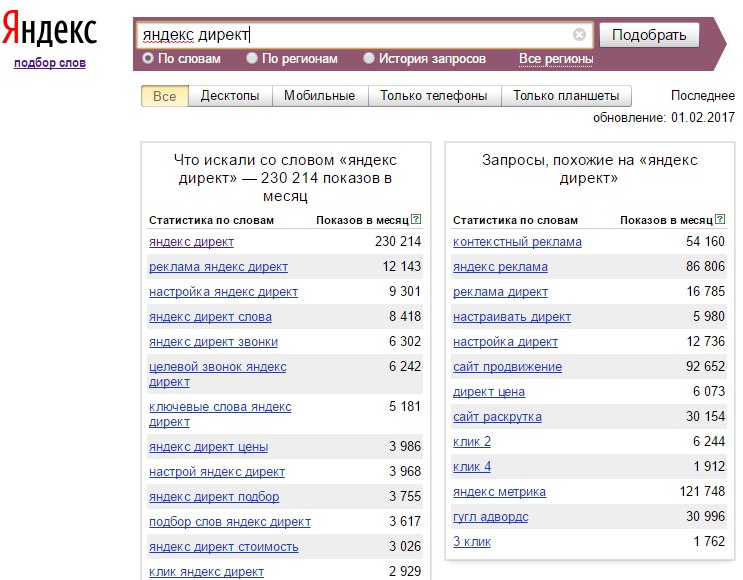This screenshot has width=743, height=580.
Task: Open the 'целевой звонок яндекс директ' link
Action: point(217,374)
